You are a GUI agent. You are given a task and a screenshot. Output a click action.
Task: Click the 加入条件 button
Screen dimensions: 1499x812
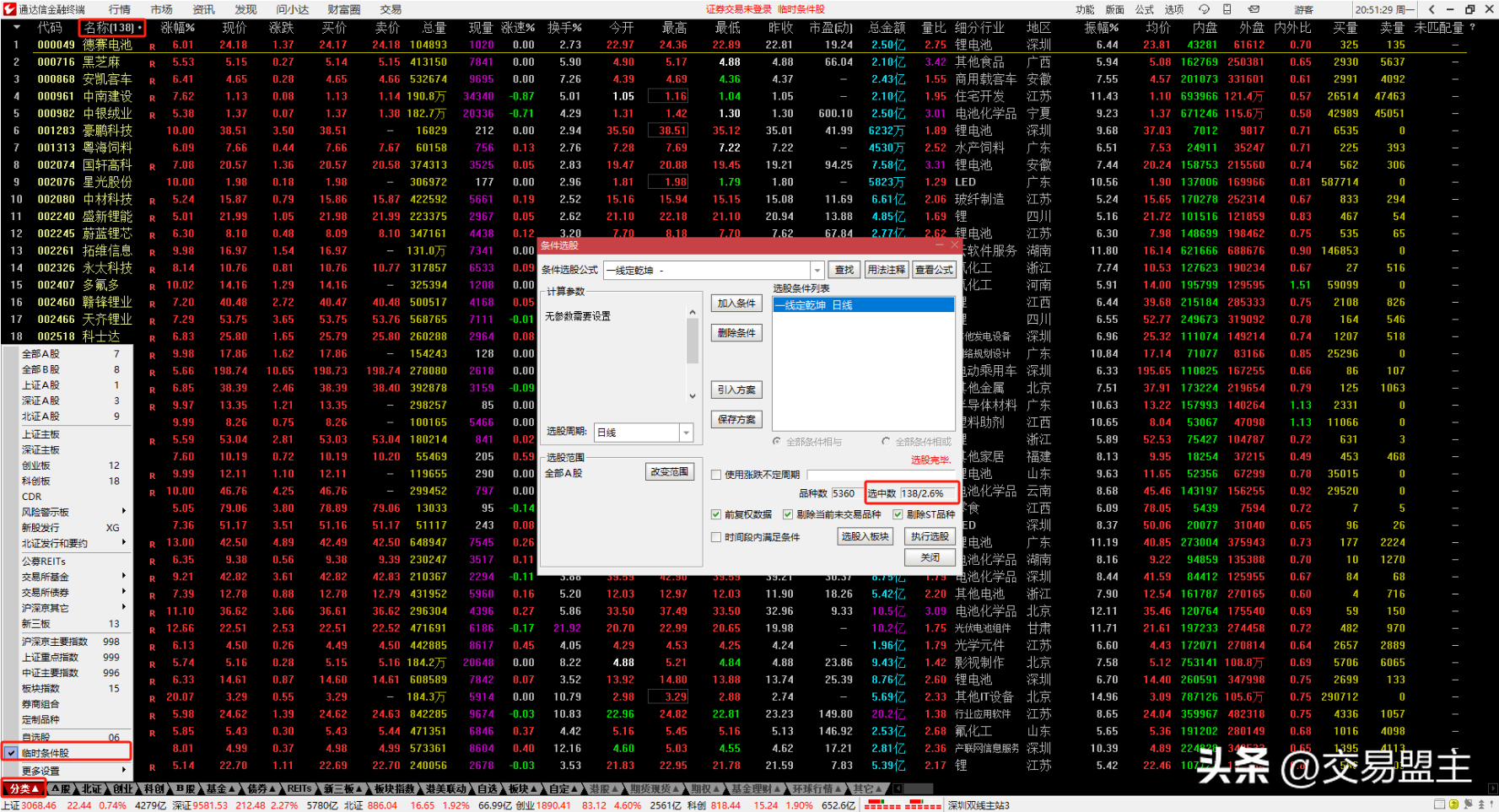coord(736,304)
